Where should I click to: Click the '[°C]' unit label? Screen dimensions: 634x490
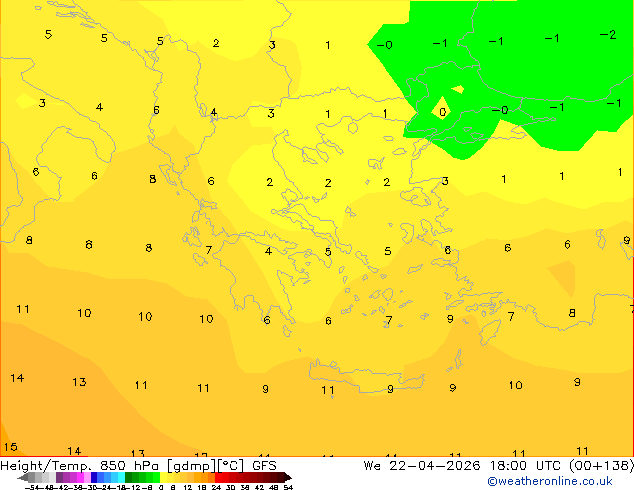[231, 465]
